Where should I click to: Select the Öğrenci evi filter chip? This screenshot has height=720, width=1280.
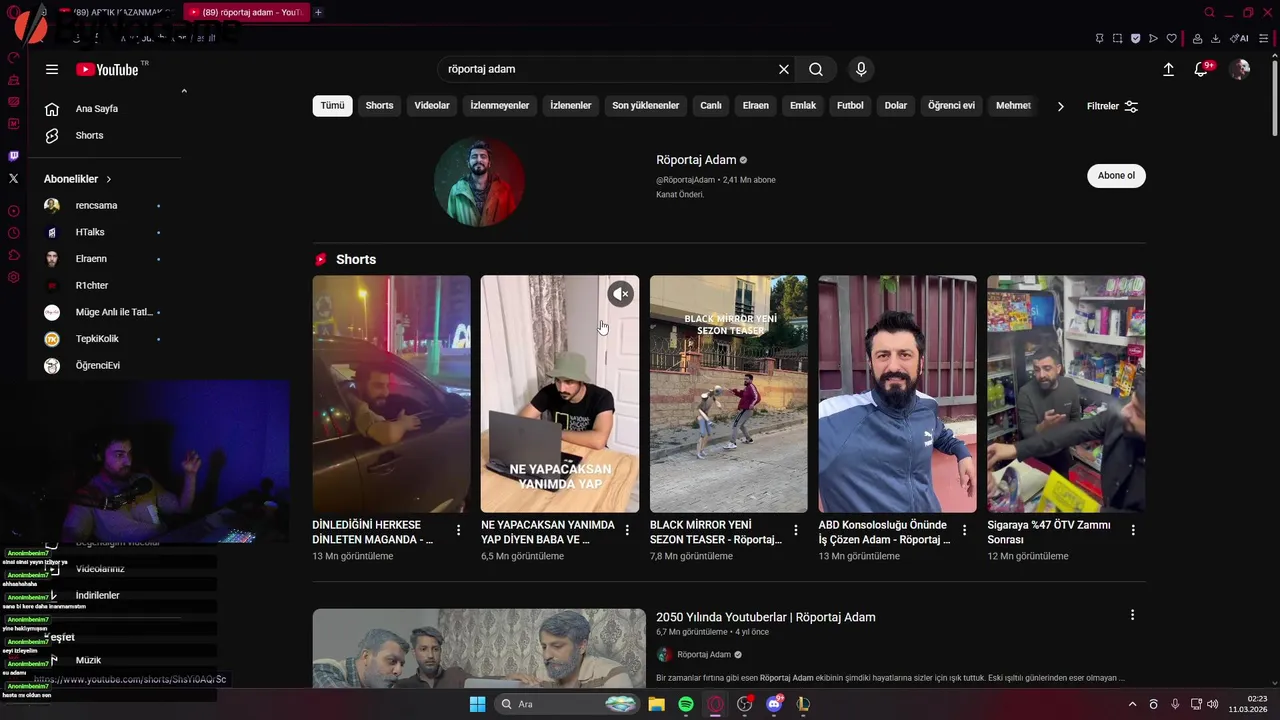[x=951, y=105]
